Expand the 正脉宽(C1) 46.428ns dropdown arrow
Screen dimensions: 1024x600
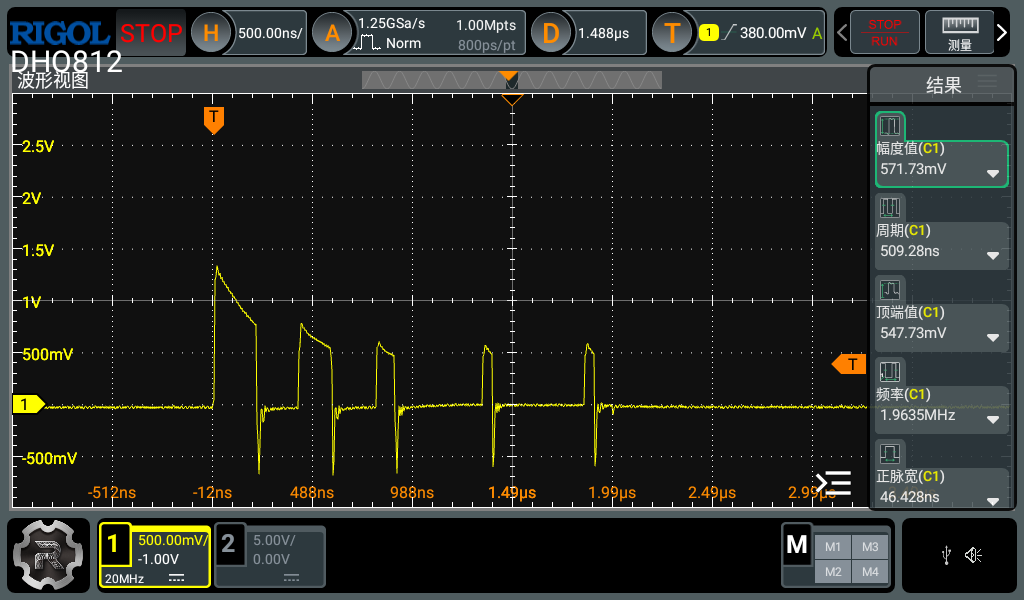993,501
